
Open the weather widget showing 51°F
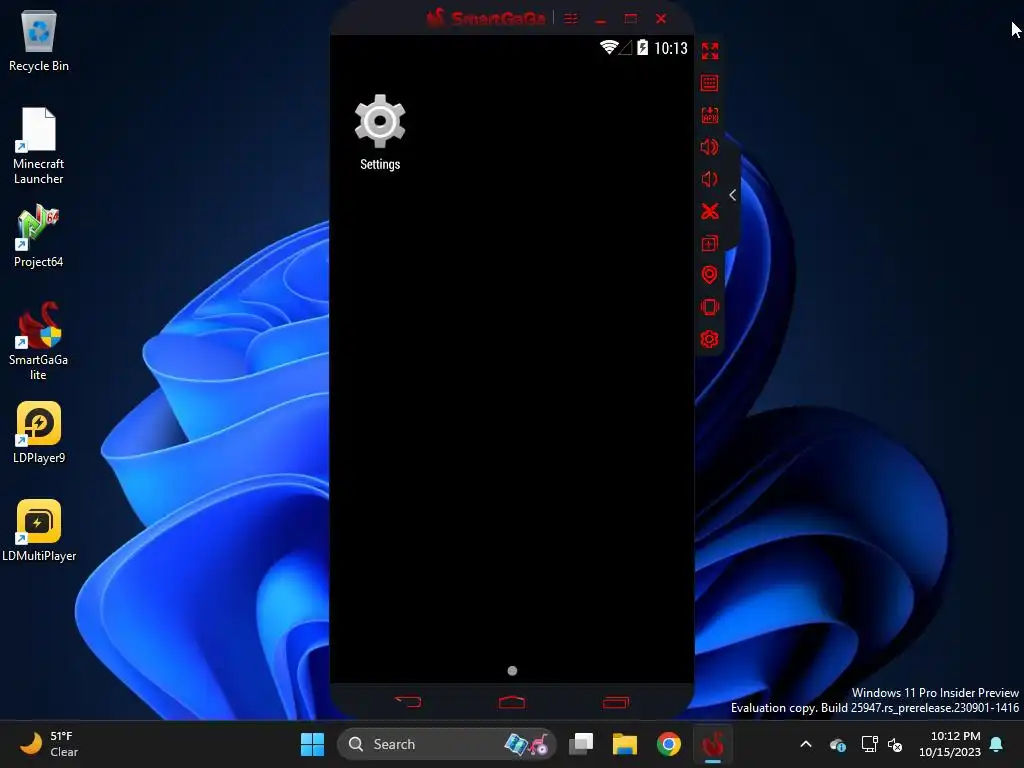49,744
